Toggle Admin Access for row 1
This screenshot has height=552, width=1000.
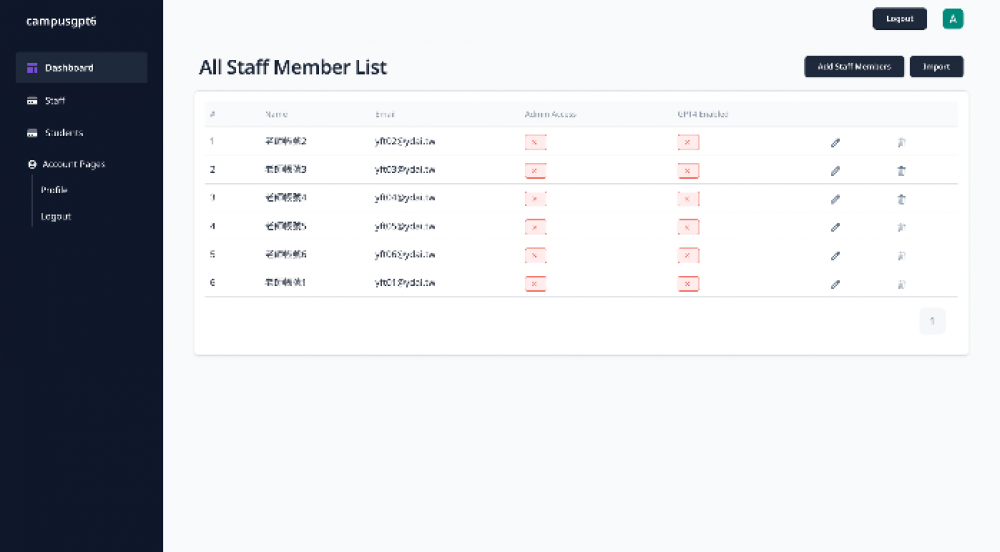click(x=535, y=143)
